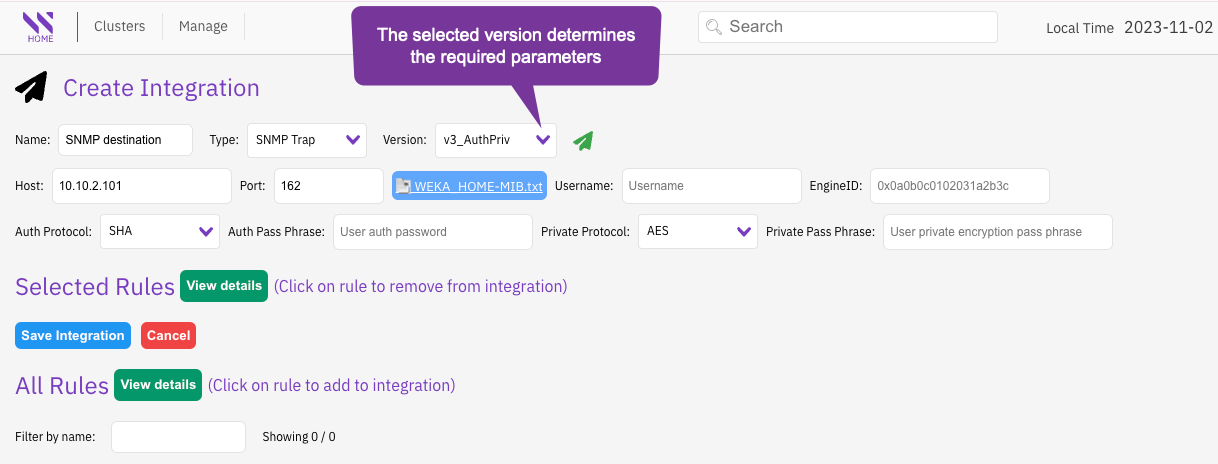This screenshot has height=464, width=1218.
Task: Download the WEKA_HOME-MIB.txt file
Action: [x=470, y=186]
